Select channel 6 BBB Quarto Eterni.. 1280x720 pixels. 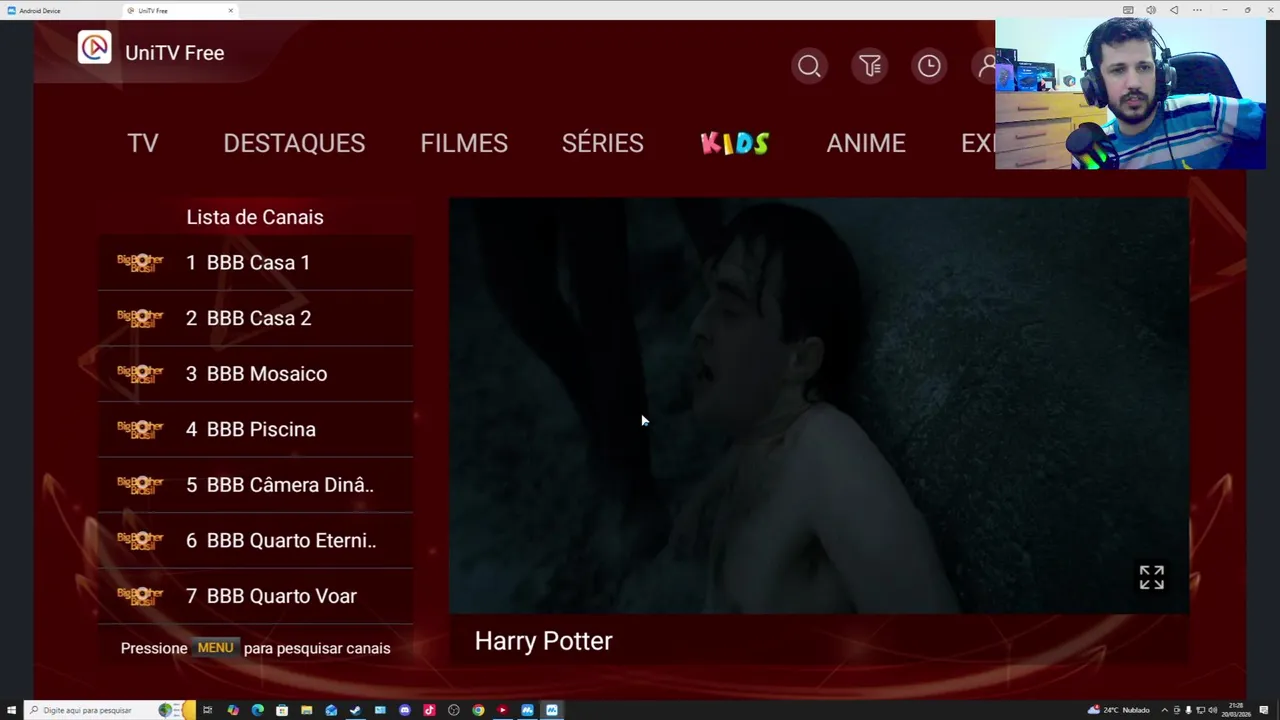[255, 541]
